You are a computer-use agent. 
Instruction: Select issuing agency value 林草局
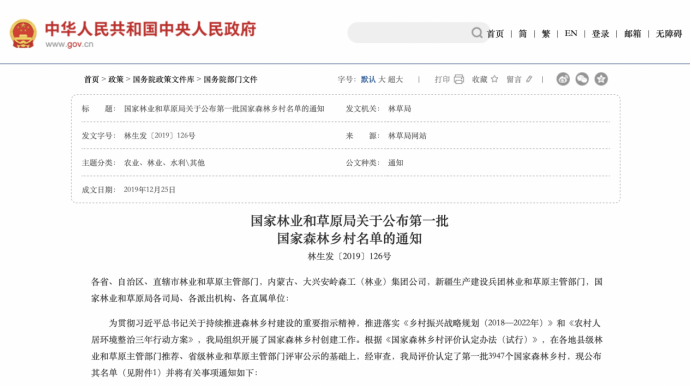[x=400, y=109]
